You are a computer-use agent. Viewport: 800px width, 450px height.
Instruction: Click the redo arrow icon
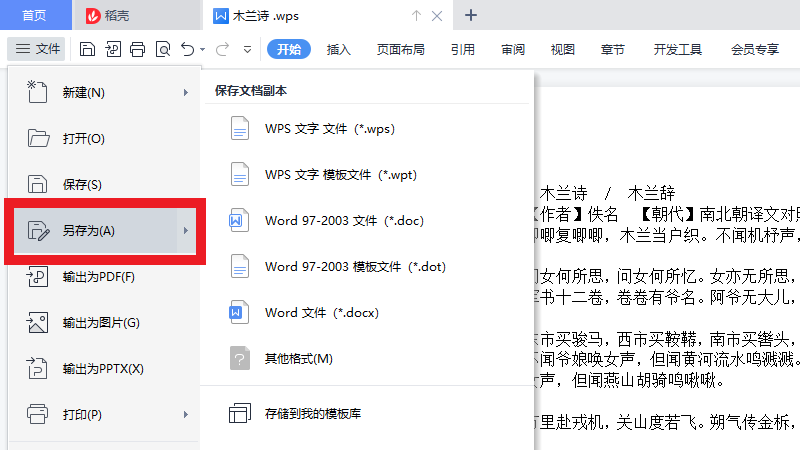coord(222,49)
